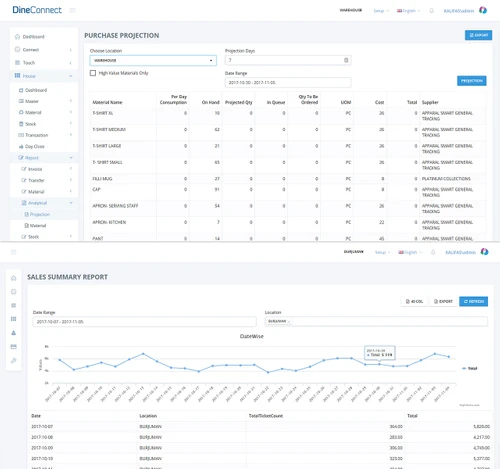Click hamburger icon in Sales Summary header
This screenshot has width=500, height=469.
point(14,252)
